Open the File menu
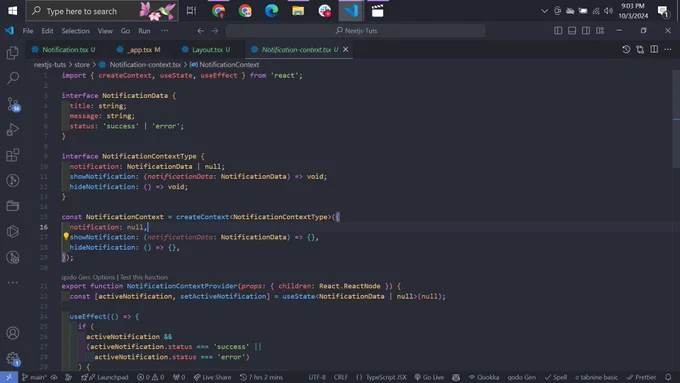This screenshot has width=680, height=383. point(28,31)
